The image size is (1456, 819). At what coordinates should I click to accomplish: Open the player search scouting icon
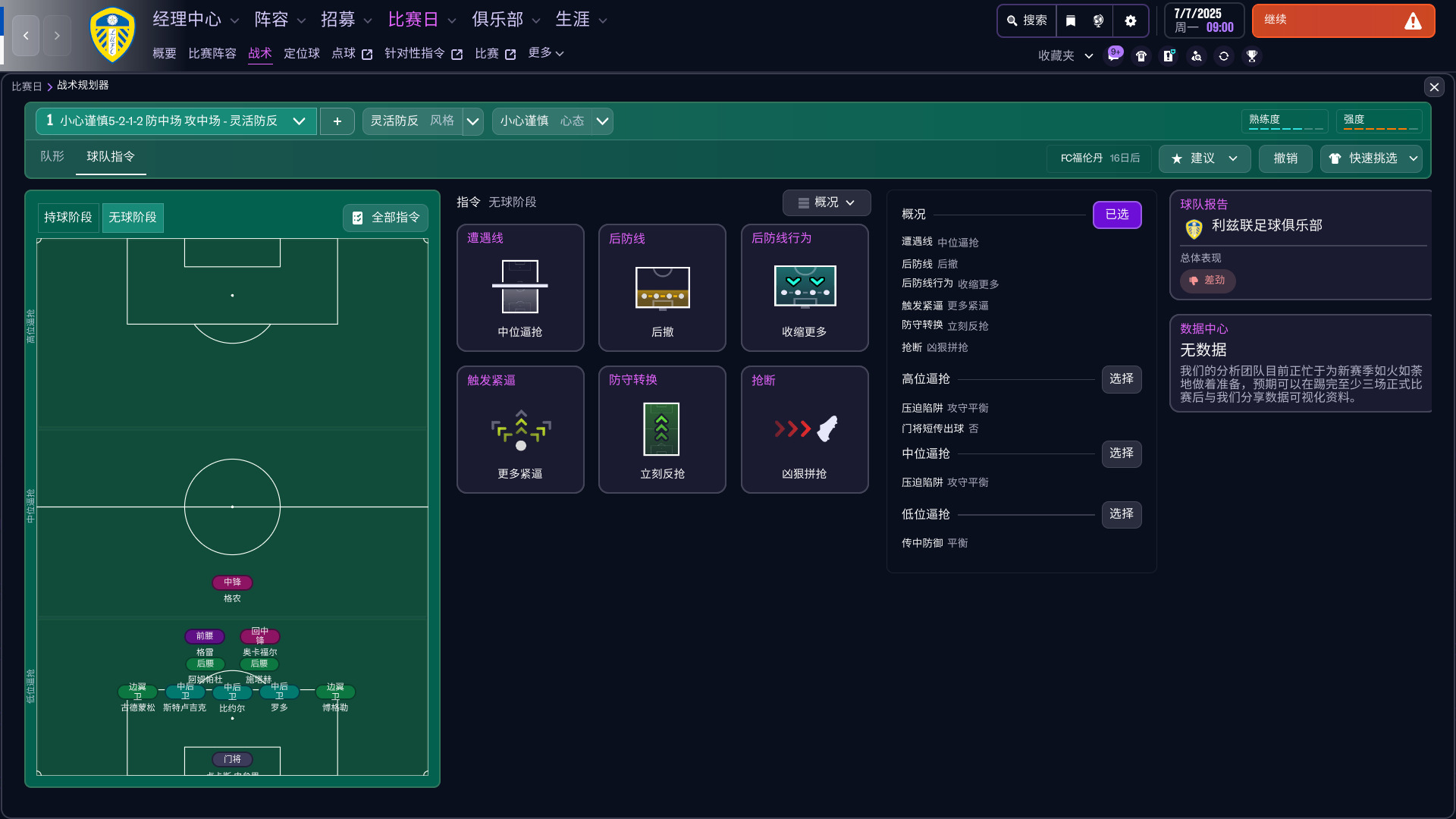[x=1196, y=56]
